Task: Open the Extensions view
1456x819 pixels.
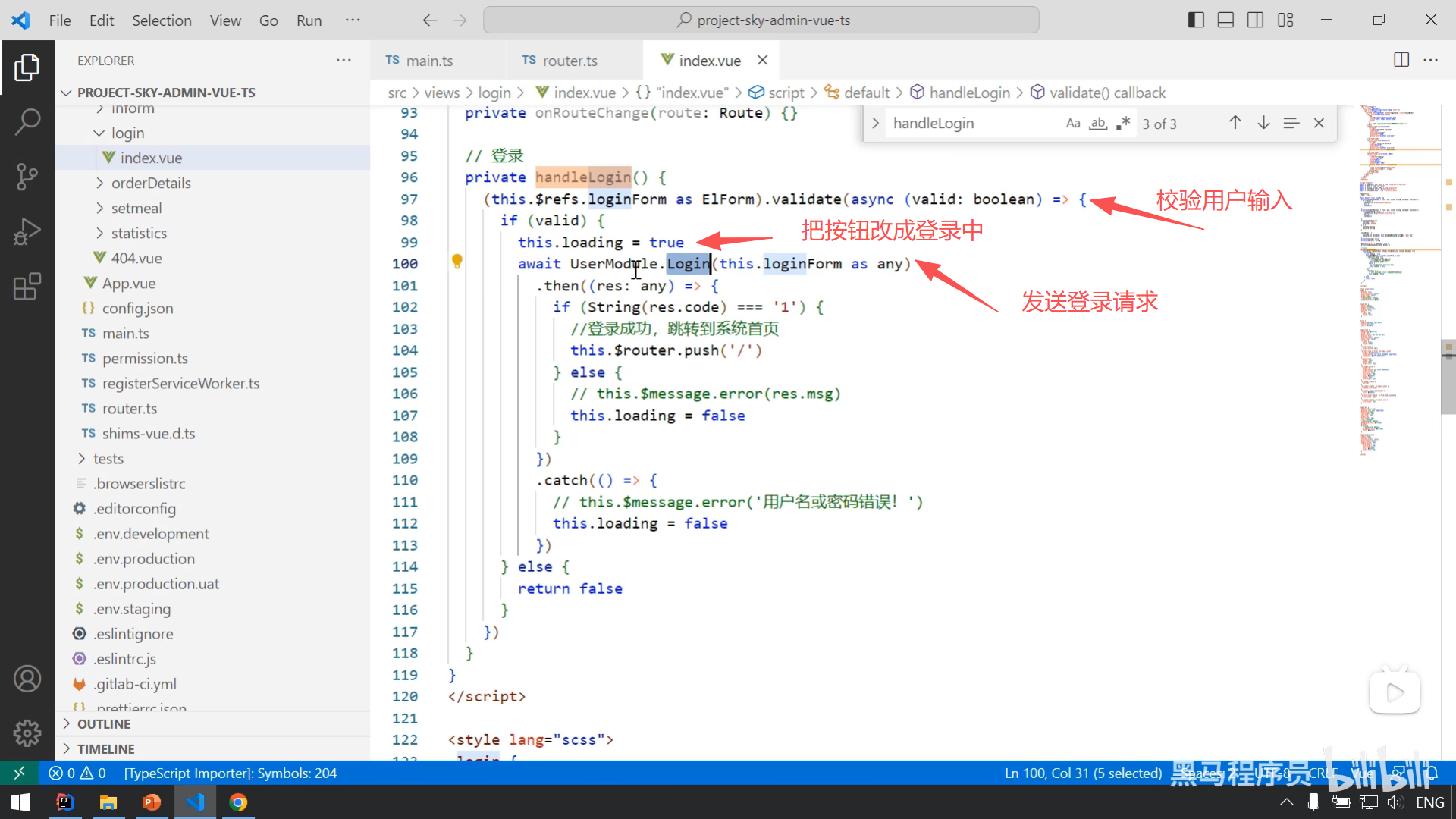Action: [x=27, y=287]
